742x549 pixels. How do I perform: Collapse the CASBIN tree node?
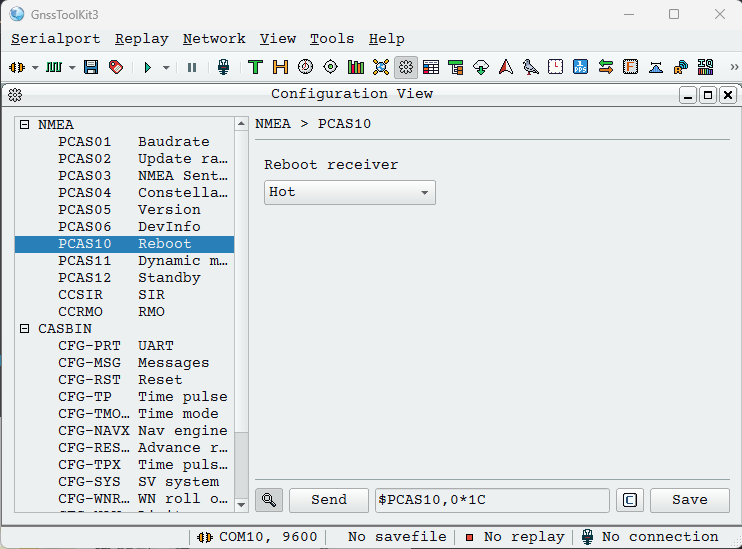point(24,329)
